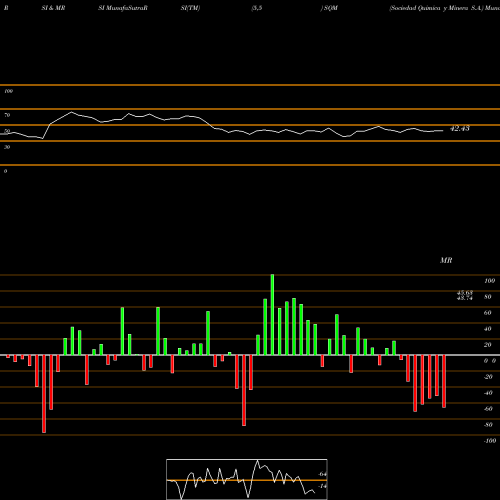Click the SQM ticker text in header
500x500 pixels.
coord(330,8)
